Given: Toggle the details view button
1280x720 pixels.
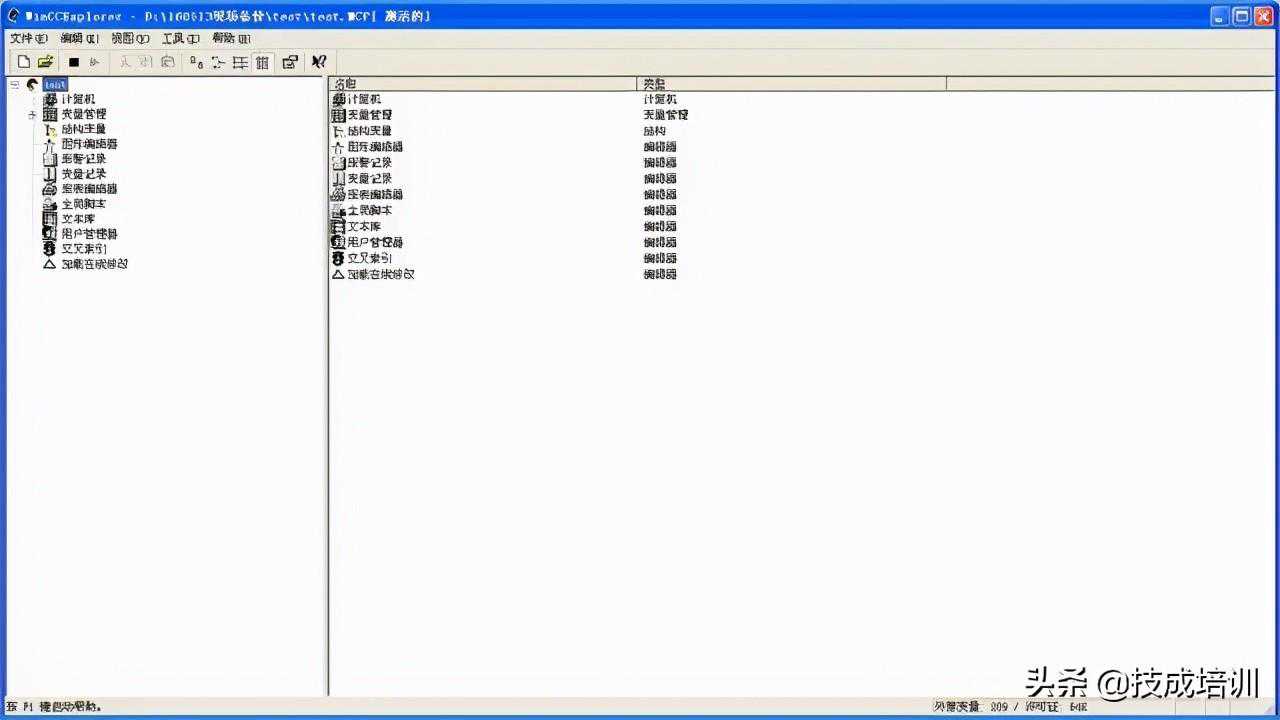Looking at the screenshot, I should (262, 62).
